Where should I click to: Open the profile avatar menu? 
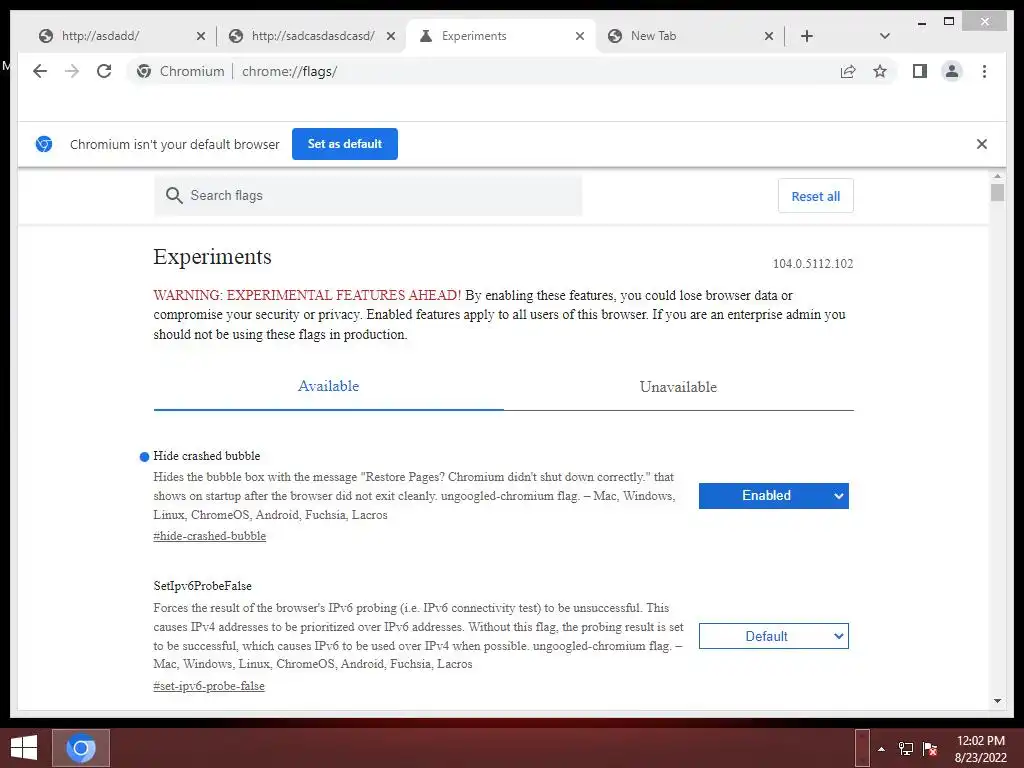[x=952, y=71]
